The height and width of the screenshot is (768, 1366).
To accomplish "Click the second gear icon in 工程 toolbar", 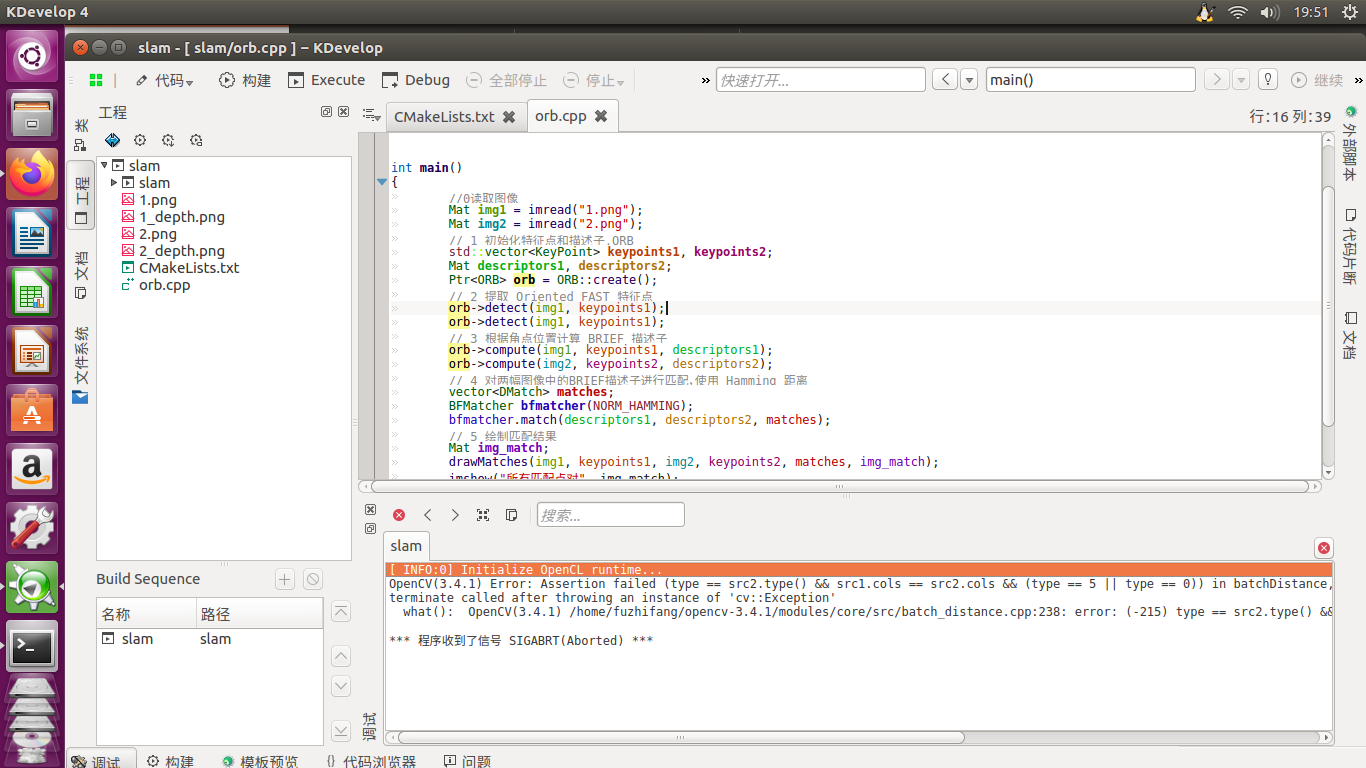I will point(168,141).
